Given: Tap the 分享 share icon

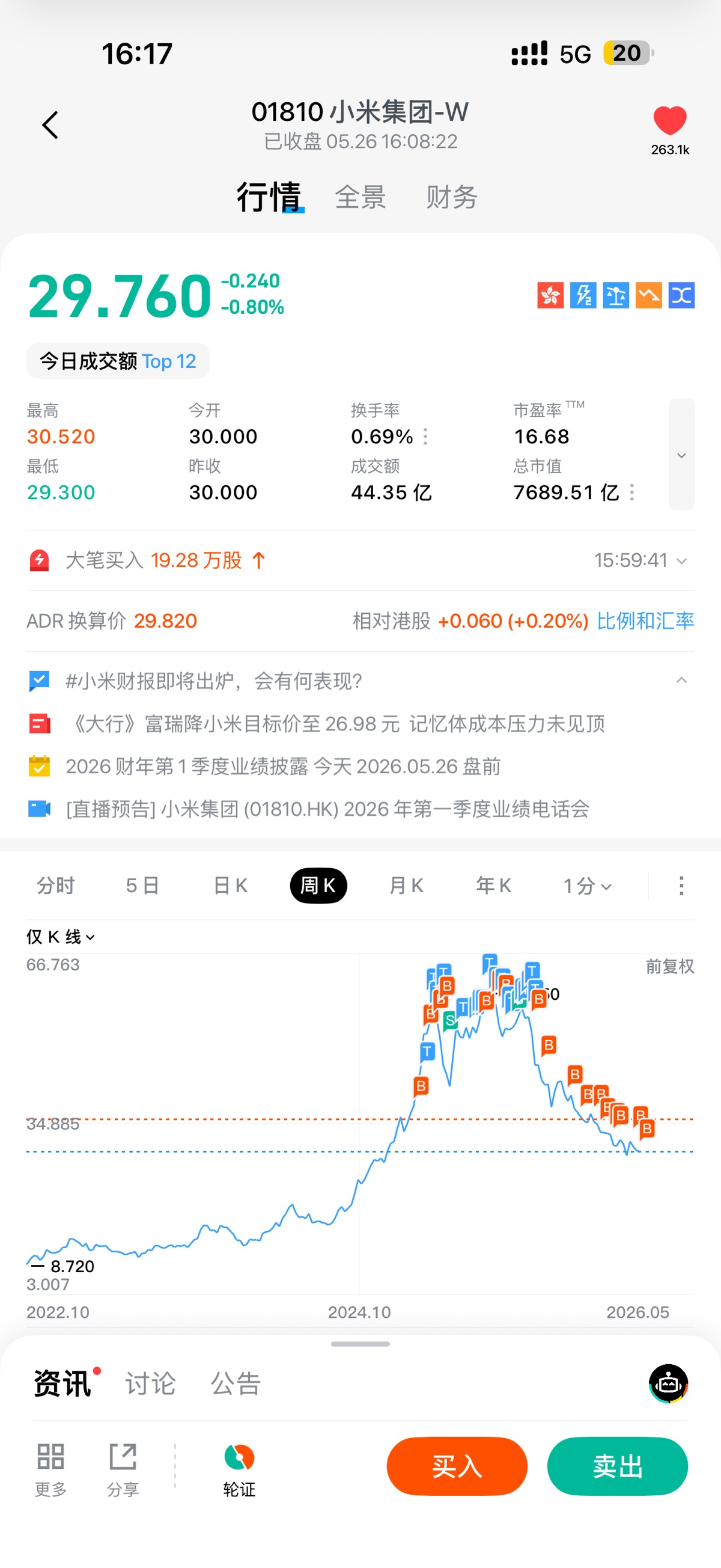Looking at the screenshot, I should click(123, 1457).
